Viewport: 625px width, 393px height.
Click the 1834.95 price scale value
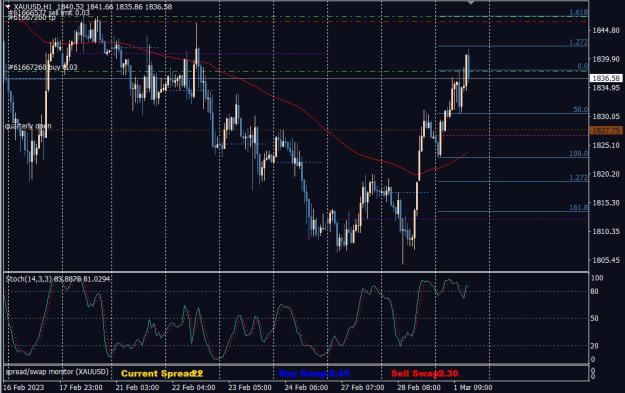coord(606,88)
